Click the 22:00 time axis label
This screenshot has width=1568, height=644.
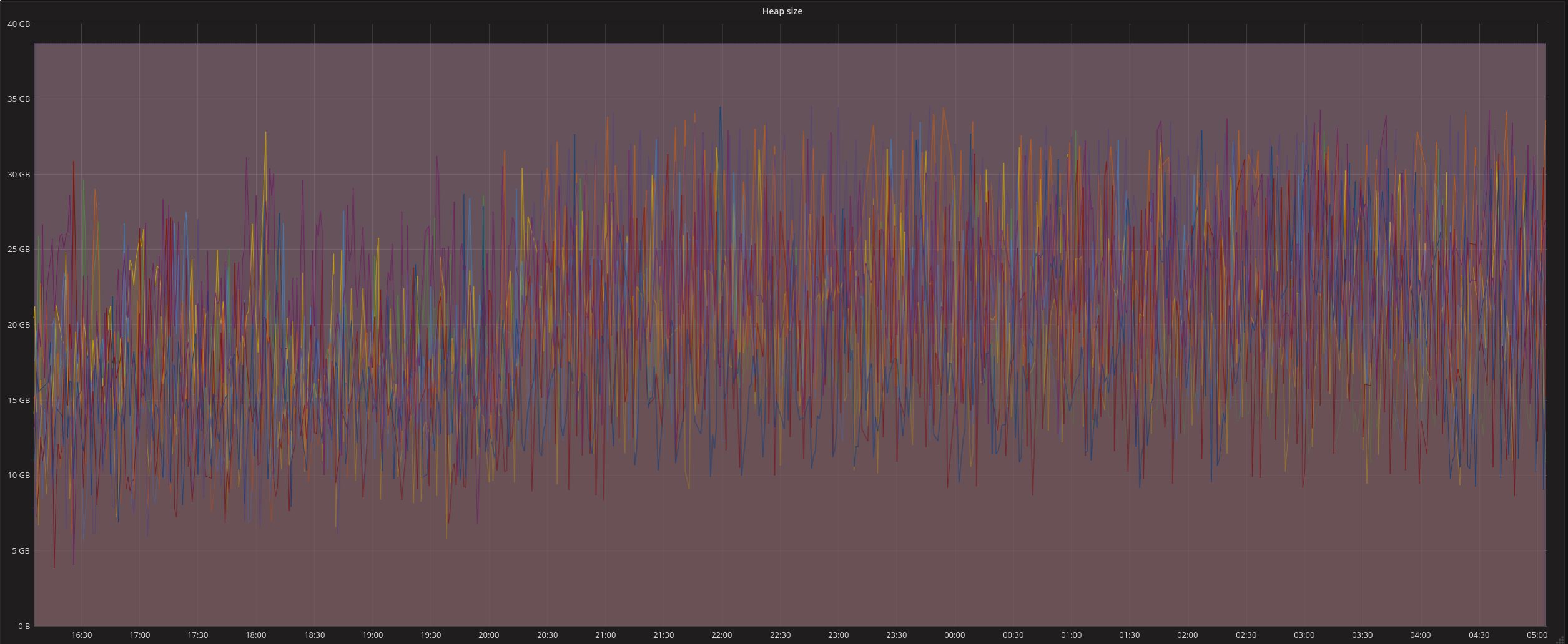tap(721, 635)
